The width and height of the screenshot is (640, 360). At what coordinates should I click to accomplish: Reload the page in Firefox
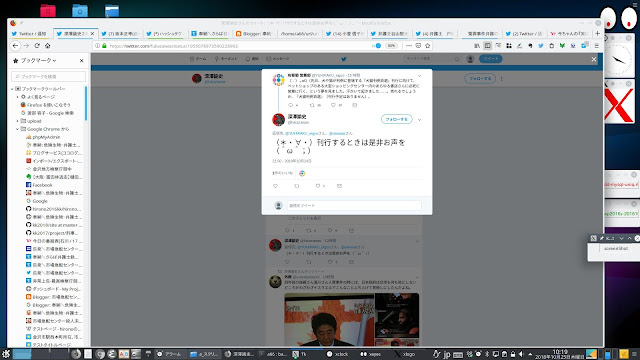tap(37, 46)
